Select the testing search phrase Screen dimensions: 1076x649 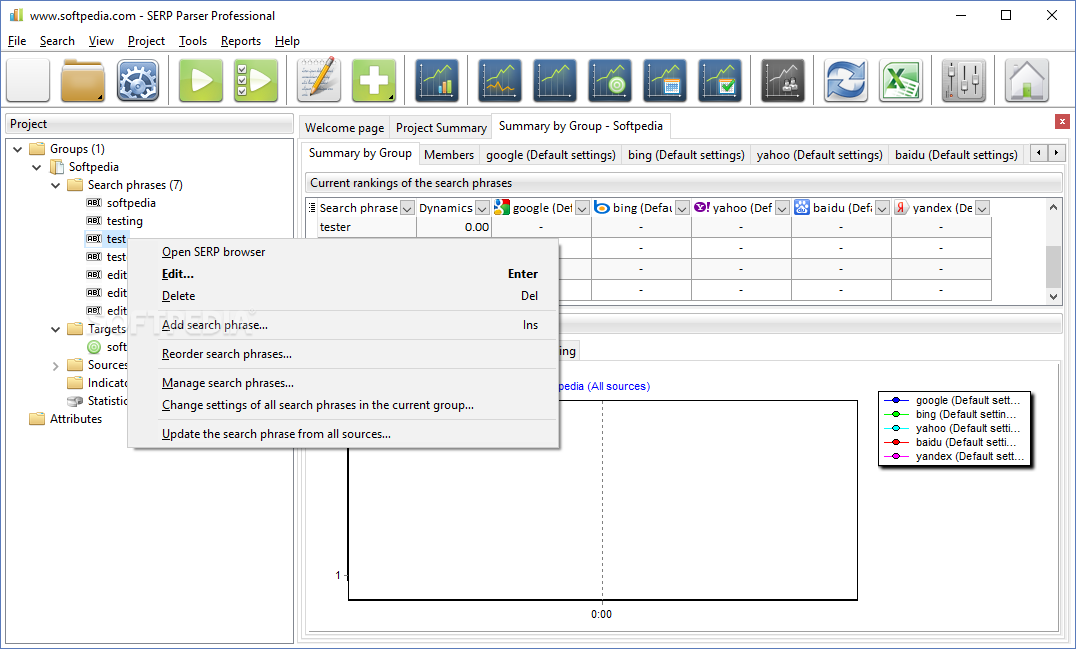[124, 221]
